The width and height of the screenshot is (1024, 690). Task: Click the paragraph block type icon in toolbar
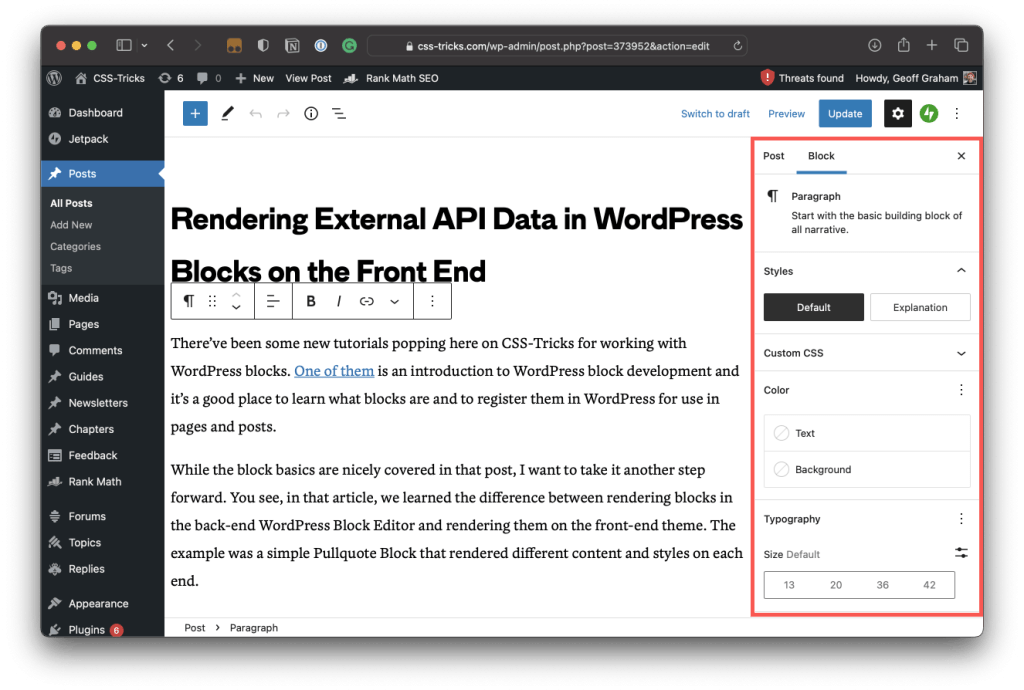click(x=189, y=301)
